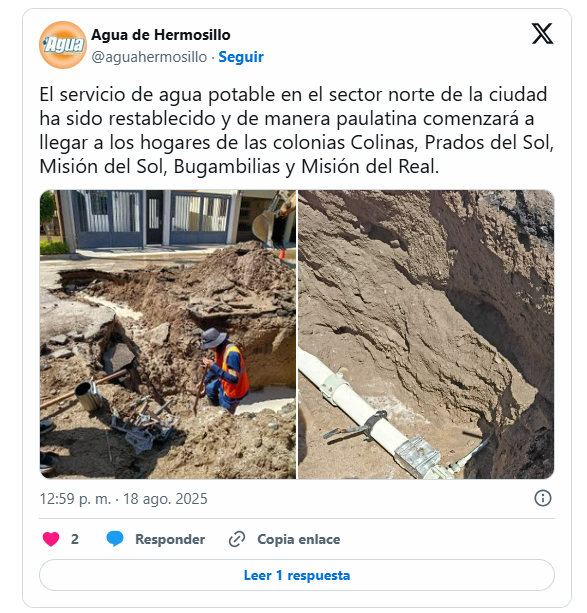The image size is (587, 613).
Task: Click the Agua de Hermosillo profile avatar
Action: point(63,45)
